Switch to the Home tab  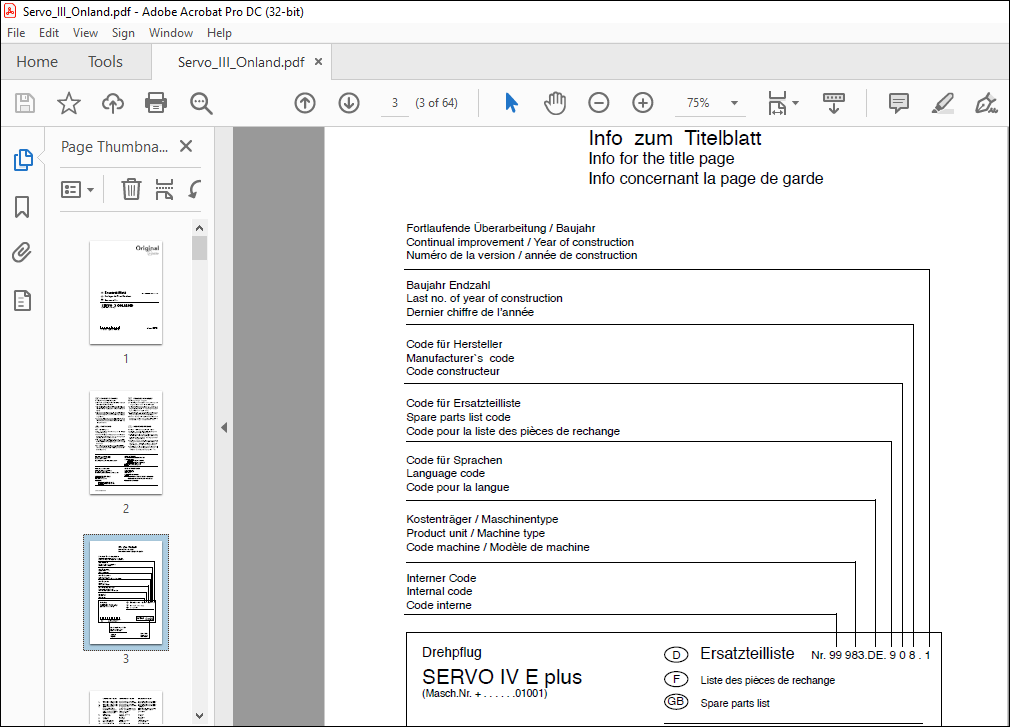pyautogui.click(x=37, y=62)
